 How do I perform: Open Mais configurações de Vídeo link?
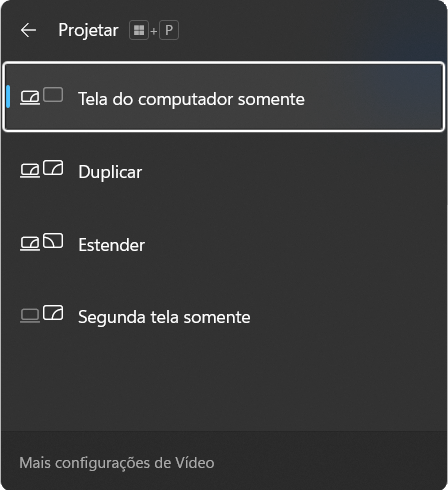pos(117,463)
